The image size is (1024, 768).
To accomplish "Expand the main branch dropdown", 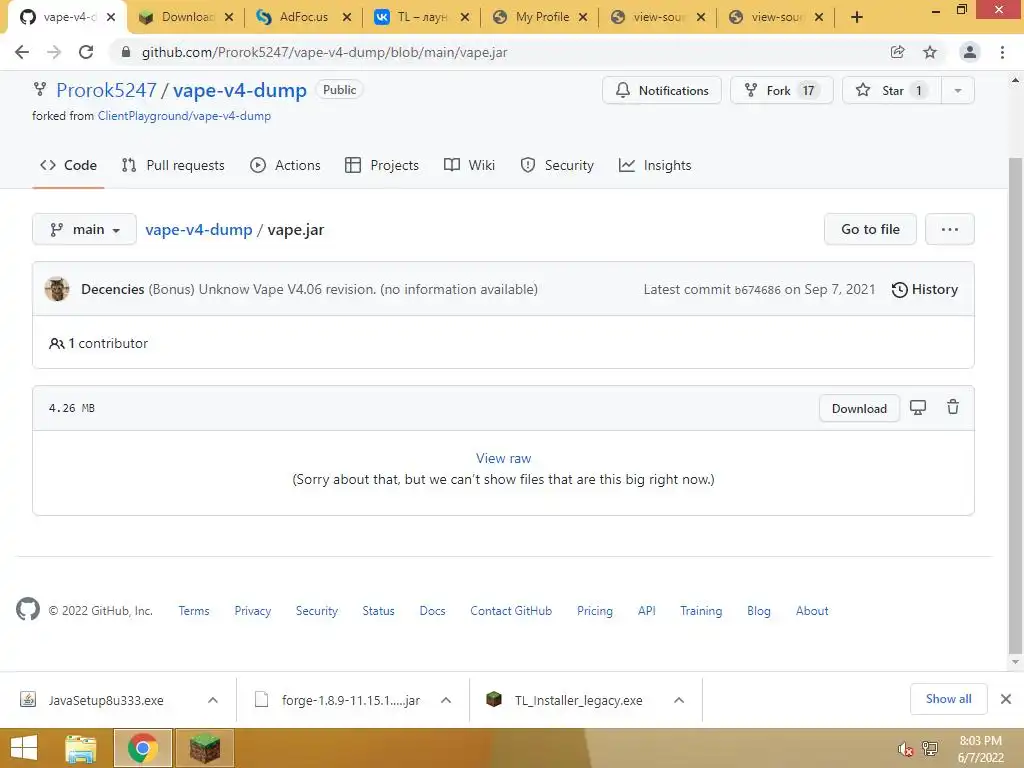I will [x=84, y=229].
